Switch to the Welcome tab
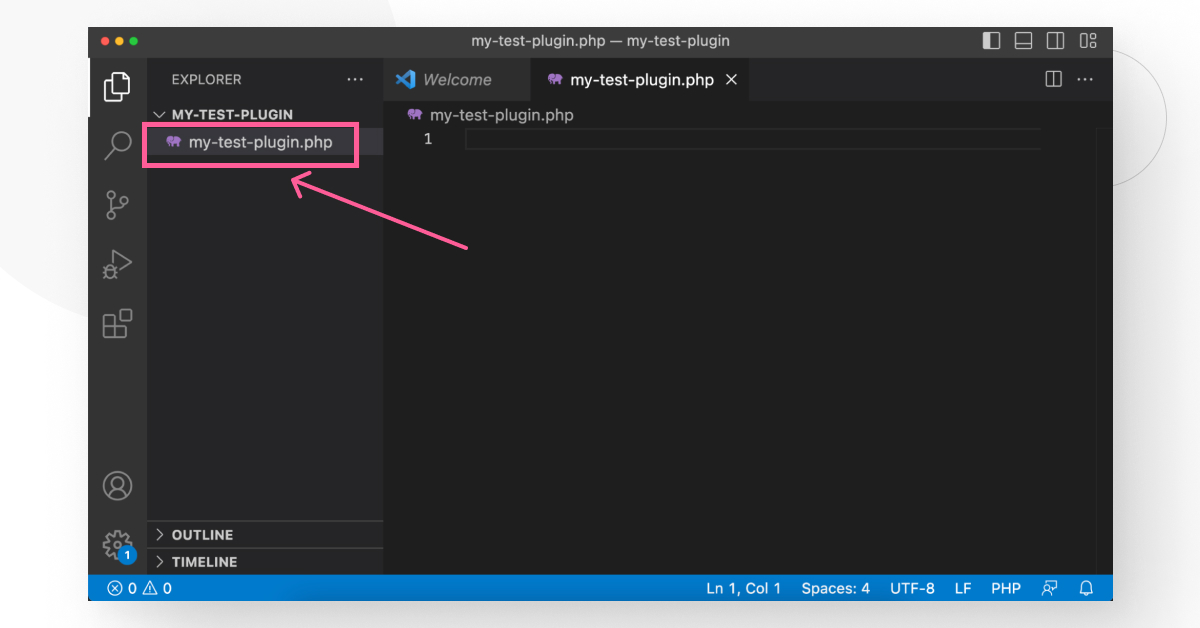Viewport: 1200px width, 628px height. 457,79
